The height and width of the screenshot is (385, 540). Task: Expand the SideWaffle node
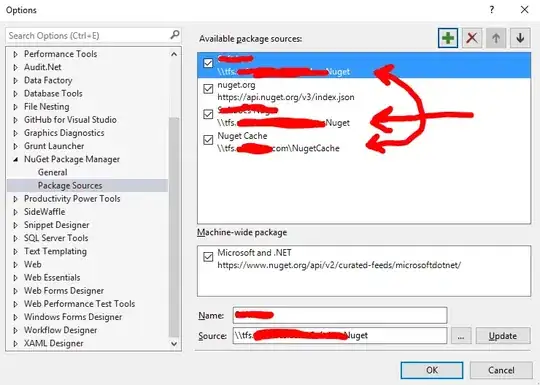(15, 212)
